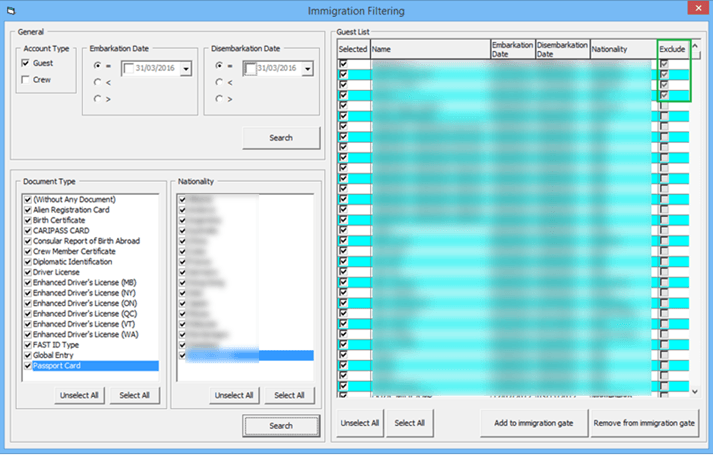Uncheck Enhanced Driver's License (QC)
713x455 pixels.
point(28,314)
